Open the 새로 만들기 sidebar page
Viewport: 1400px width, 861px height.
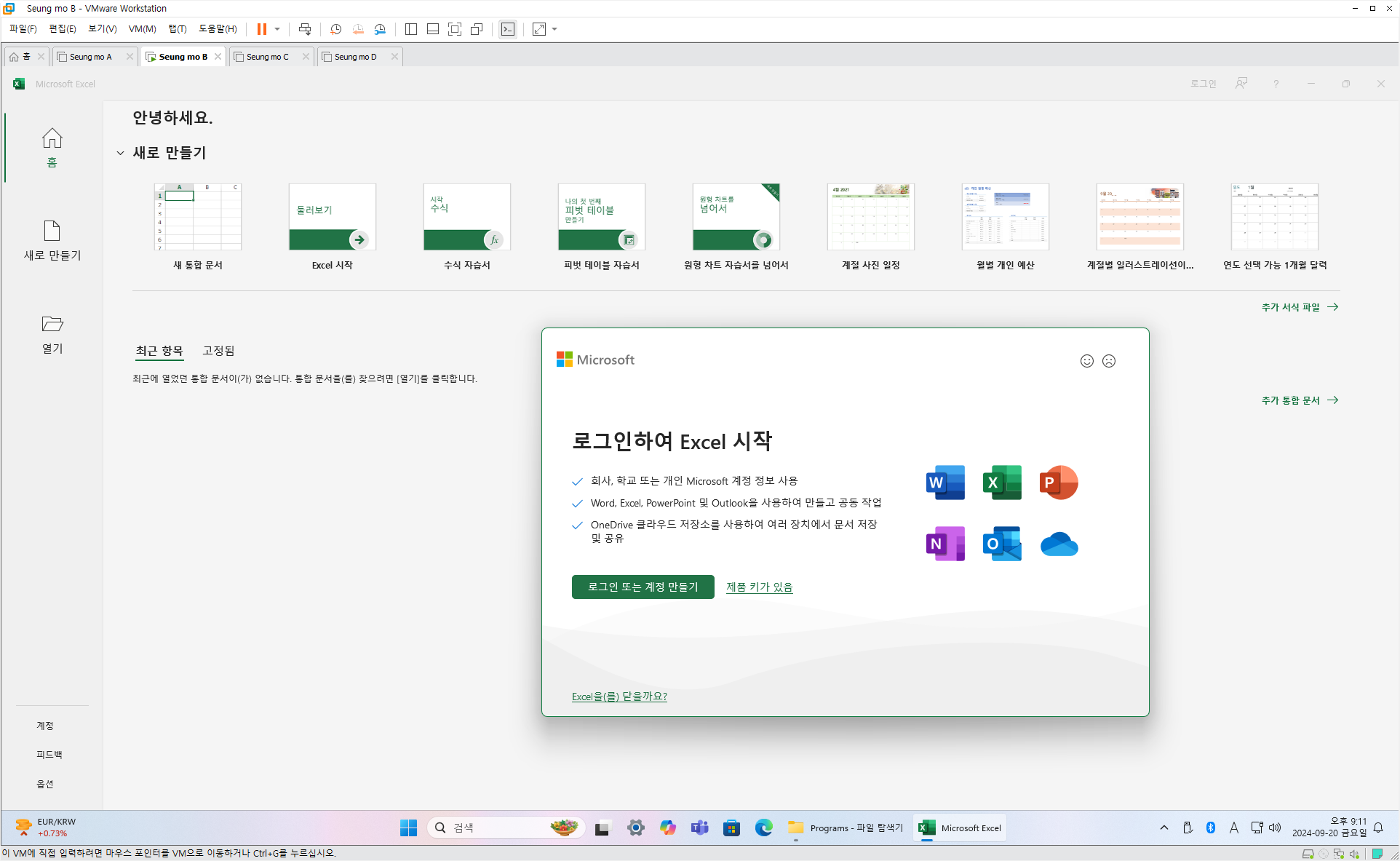(52, 240)
